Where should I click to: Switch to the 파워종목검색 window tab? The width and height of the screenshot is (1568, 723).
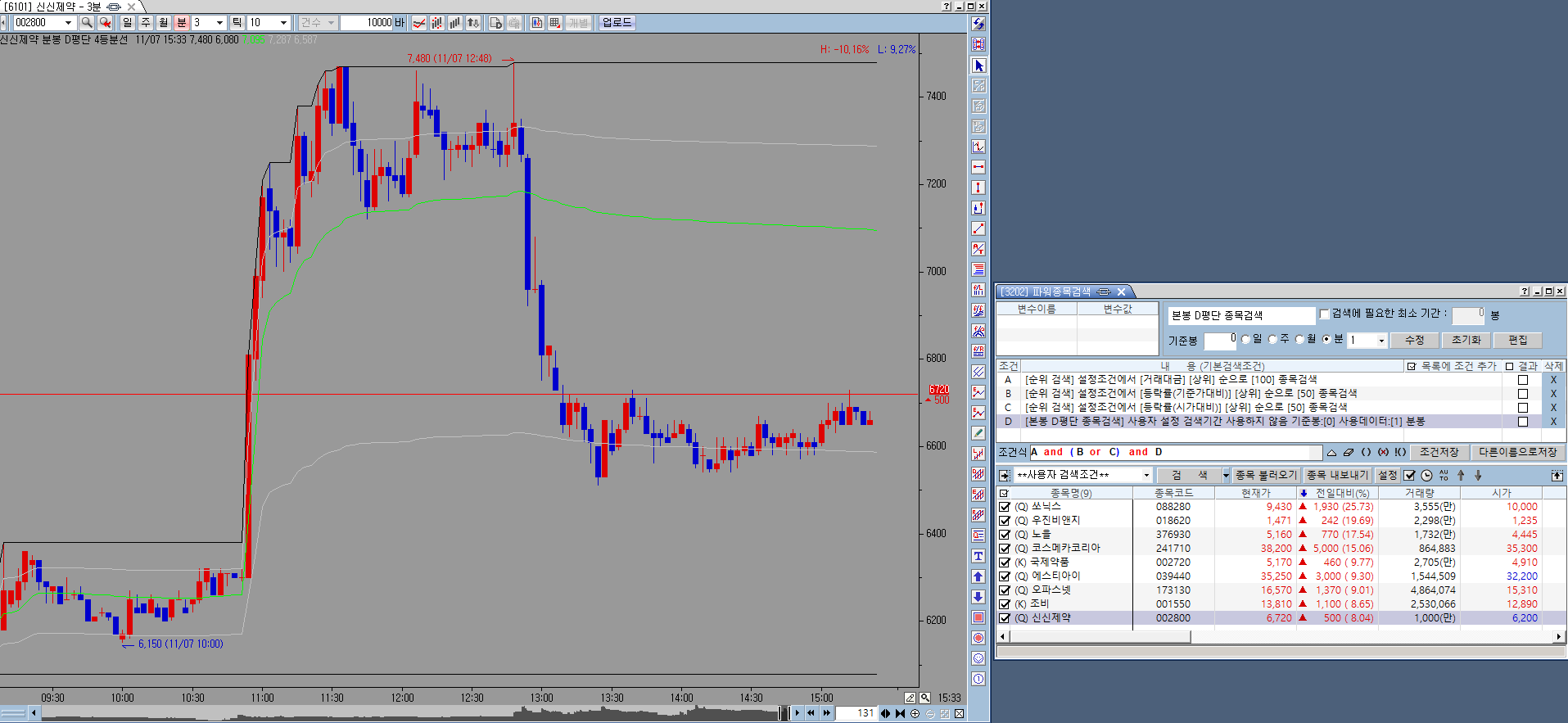click(1046, 291)
